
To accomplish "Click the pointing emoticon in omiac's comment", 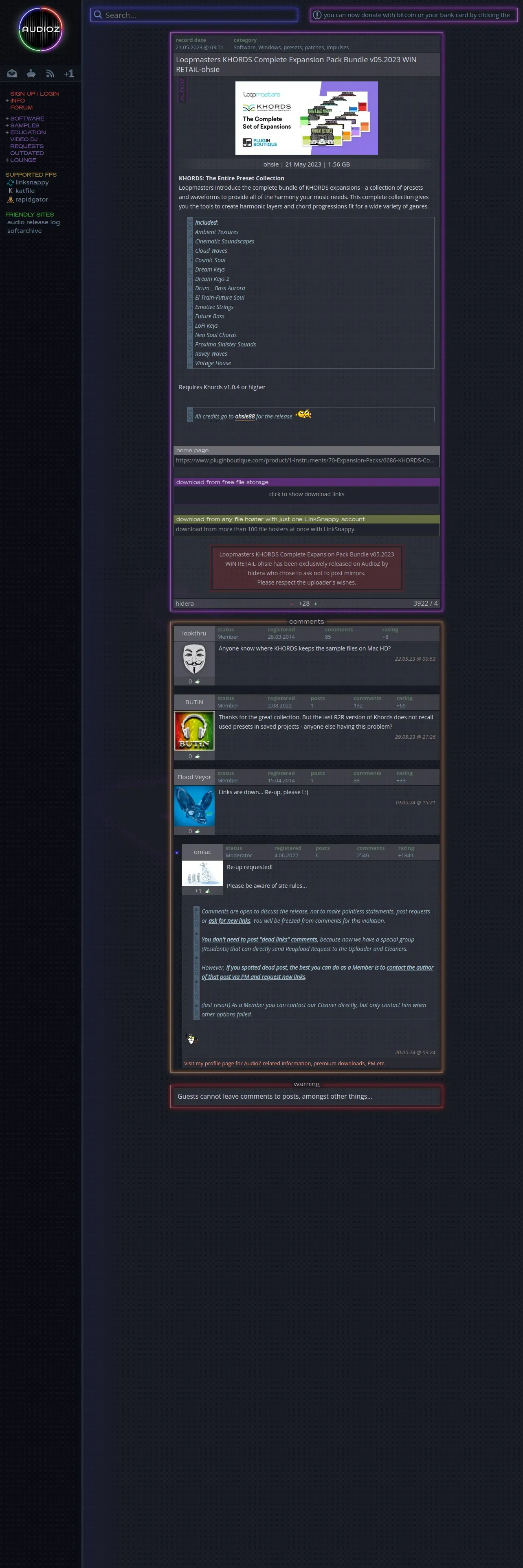I will point(192,1039).
